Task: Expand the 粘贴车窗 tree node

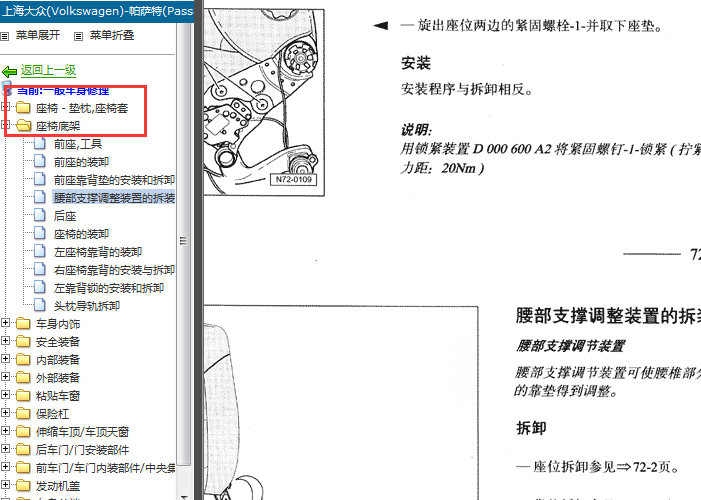Action: 5,394
